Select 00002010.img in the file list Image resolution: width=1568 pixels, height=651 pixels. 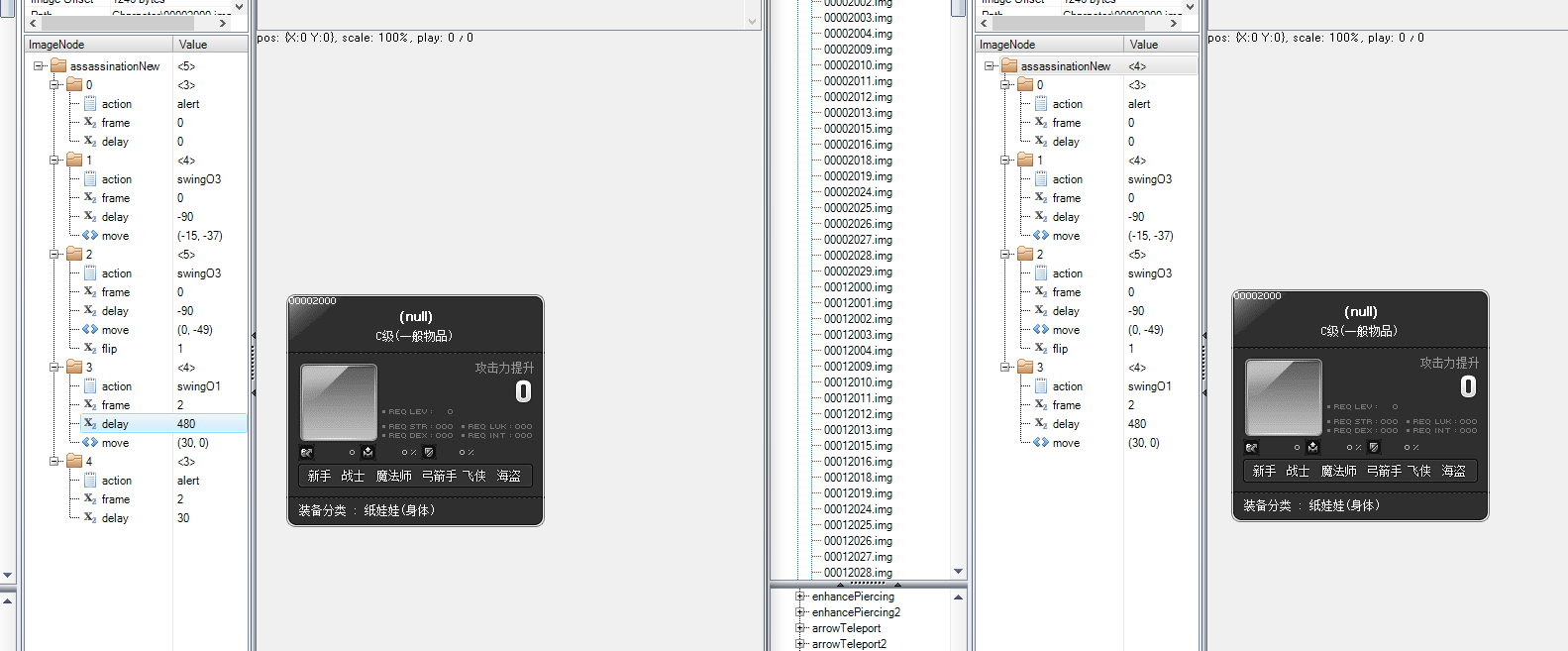tap(857, 65)
